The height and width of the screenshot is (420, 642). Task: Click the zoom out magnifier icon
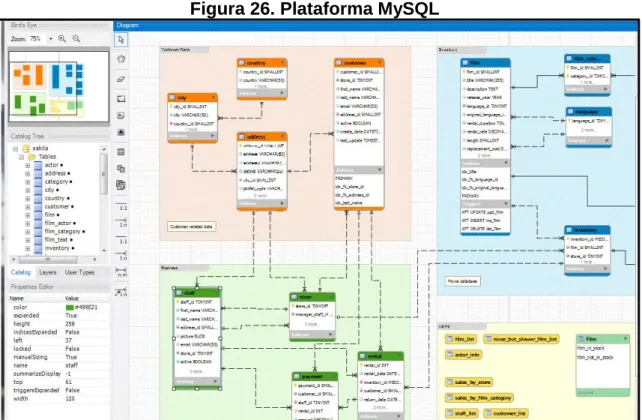[76, 38]
